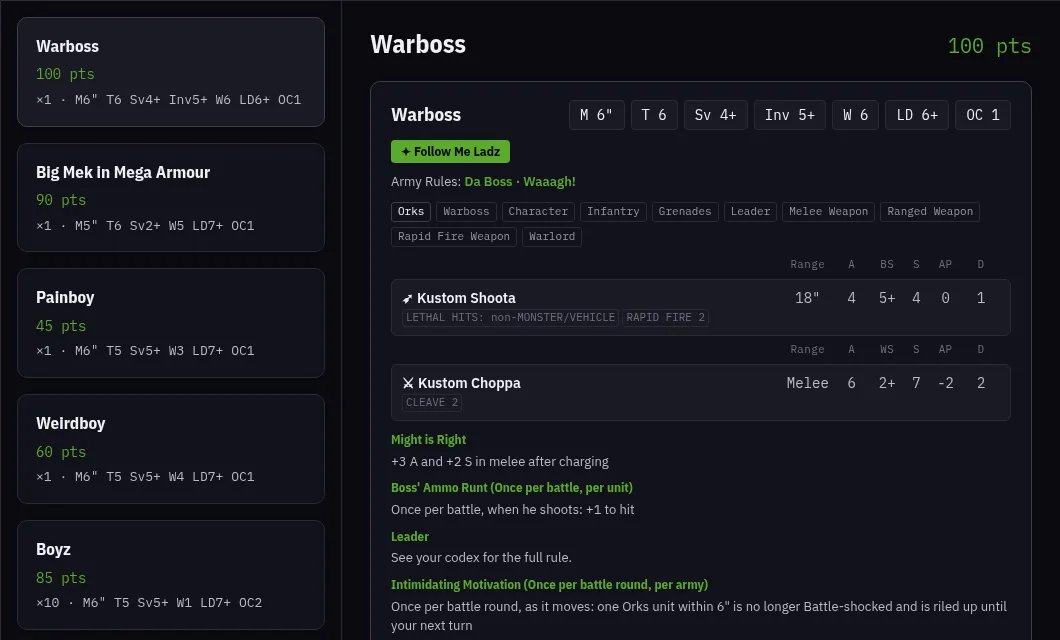Click the Kustom Shoota weapon name

[466, 298]
